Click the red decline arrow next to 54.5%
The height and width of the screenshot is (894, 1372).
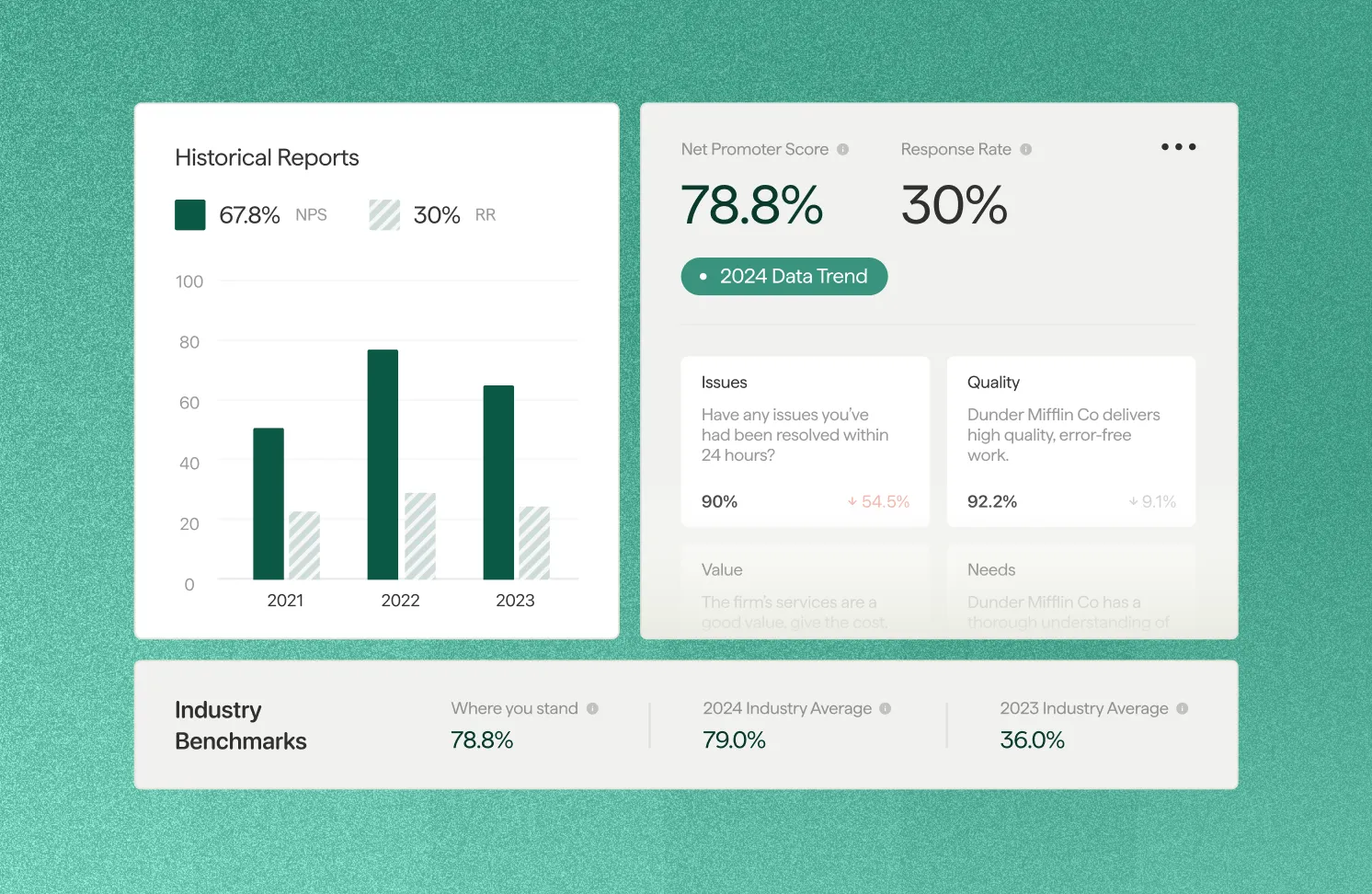coord(851,501)
